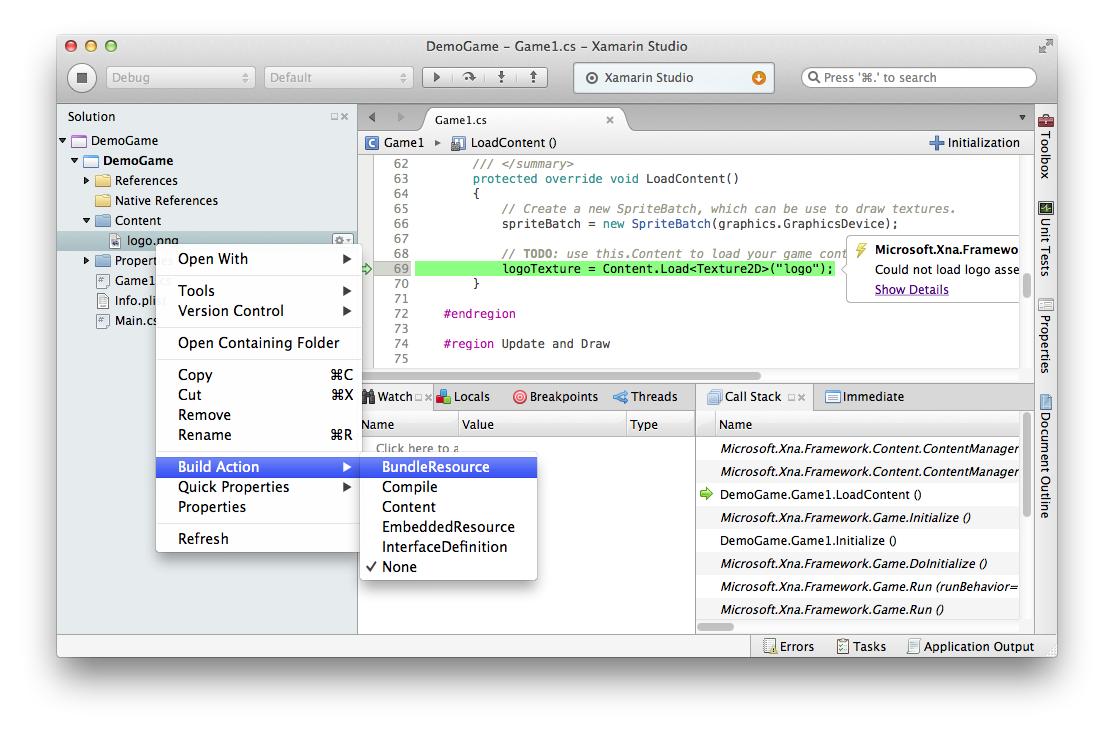Click the Step Out debugger icon
Viewport: 1114px width, 736px height.
coord(534,77)
